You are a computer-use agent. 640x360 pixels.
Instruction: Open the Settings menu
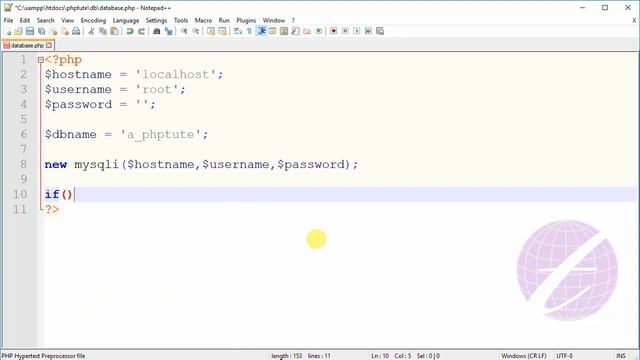click(x=156, y=20)
